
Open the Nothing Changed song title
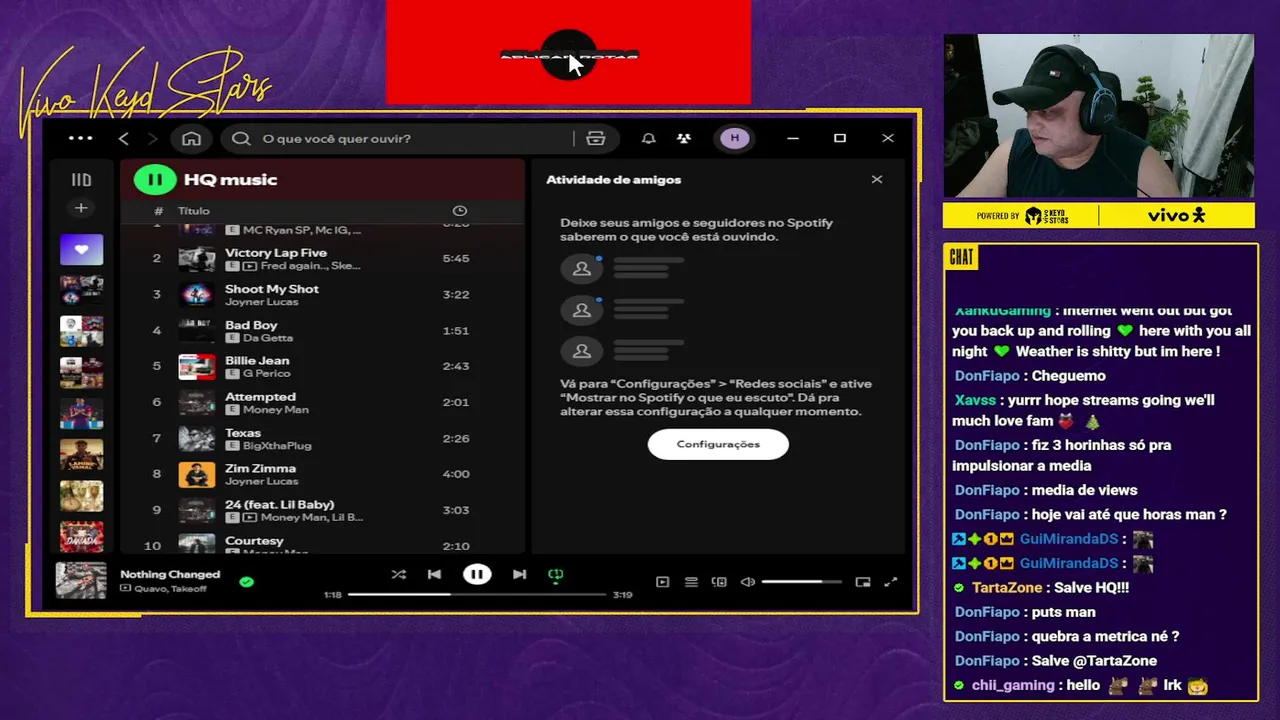point(170,574)
